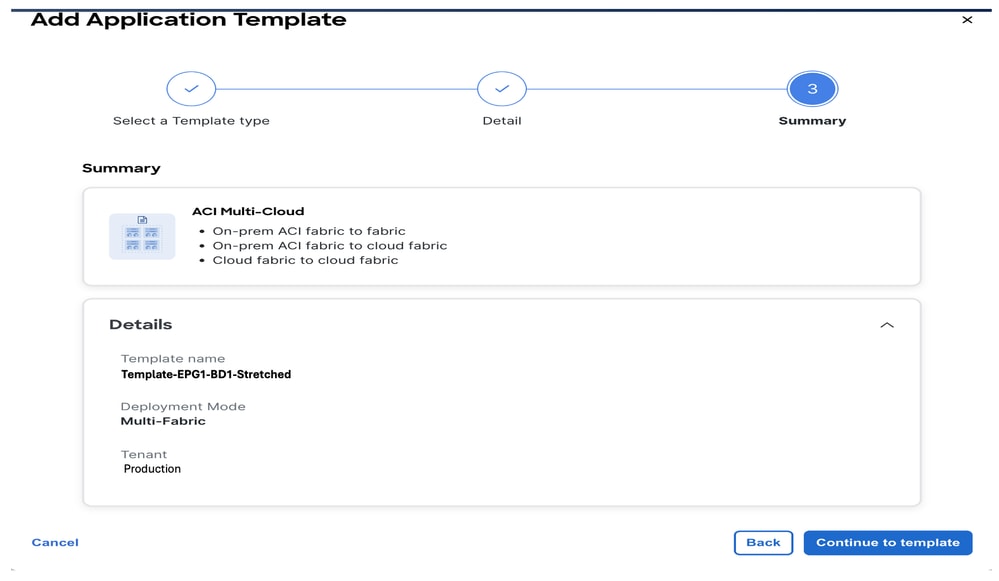Click the 'Details' section heading
This screenshot has height=581, width=999.
point(140,325)
